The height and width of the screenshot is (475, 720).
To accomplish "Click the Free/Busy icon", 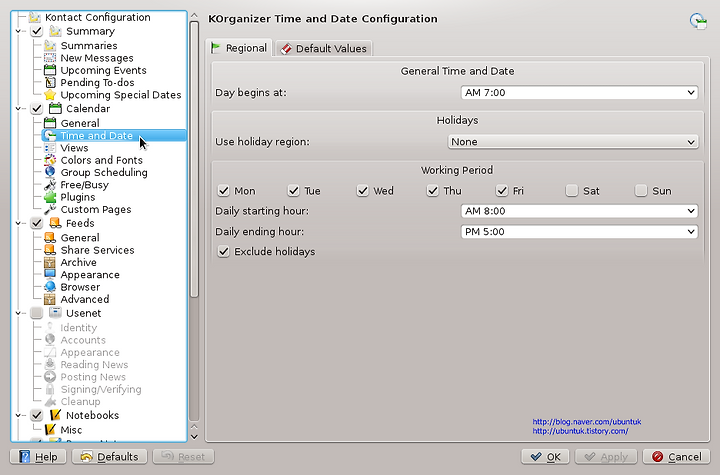I will pyautogui.click(x=50, y=185).
